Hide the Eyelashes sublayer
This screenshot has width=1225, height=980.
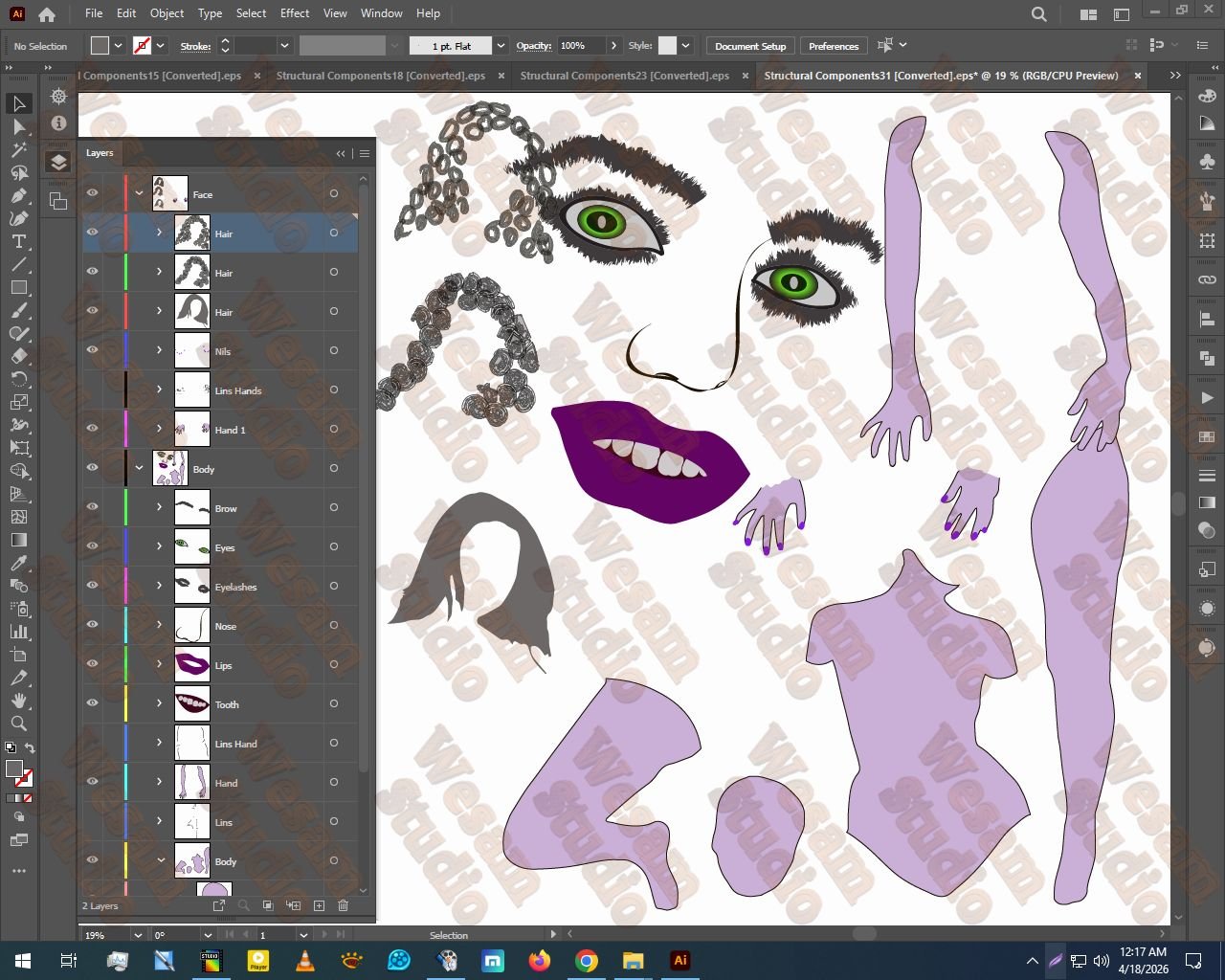tap(93, 586)
